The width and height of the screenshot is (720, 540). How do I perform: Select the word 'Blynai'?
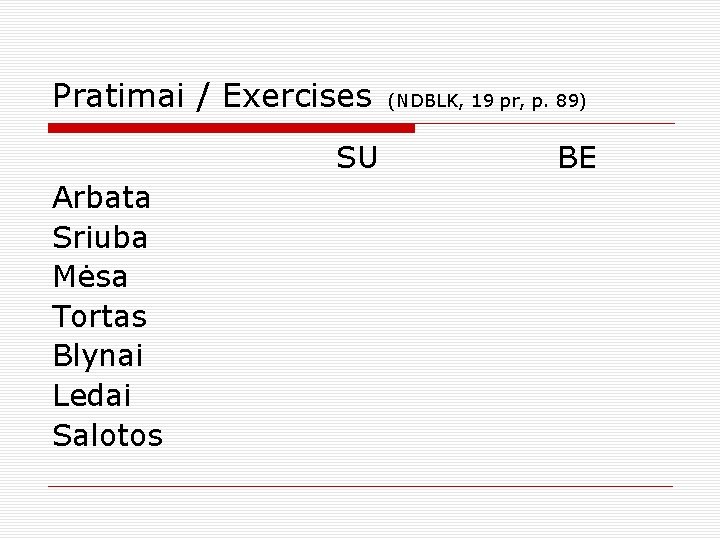(98, 356)
